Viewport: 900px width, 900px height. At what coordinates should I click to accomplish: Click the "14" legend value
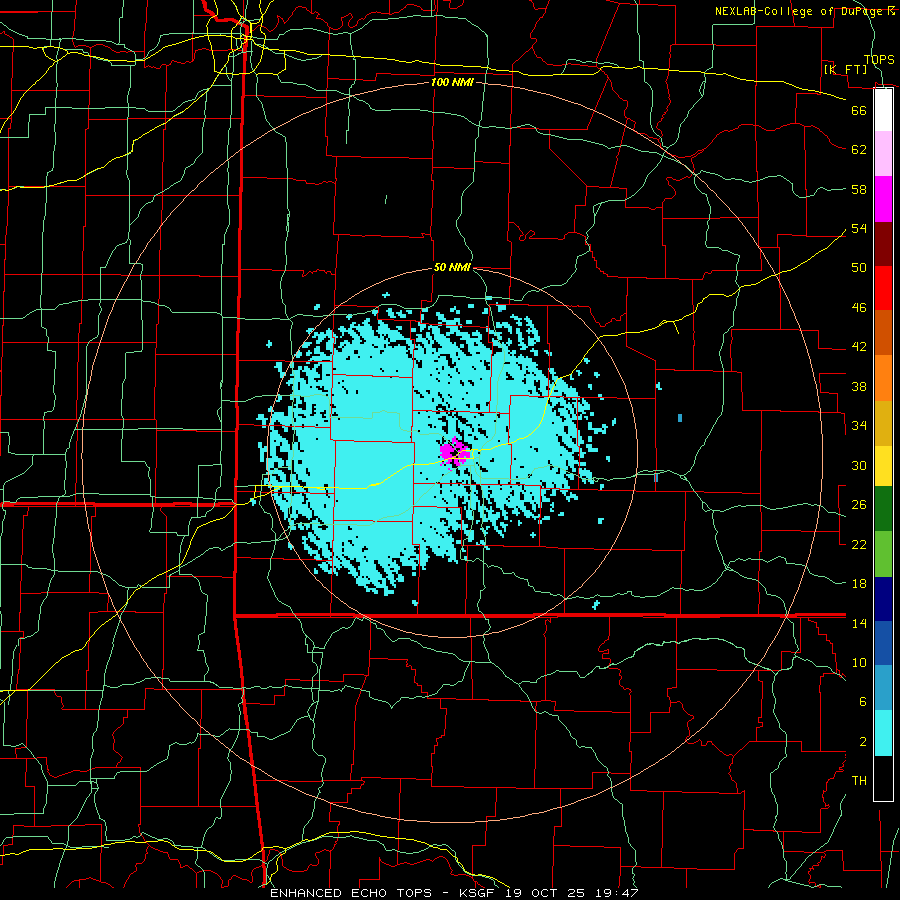(x=859, y=623)
